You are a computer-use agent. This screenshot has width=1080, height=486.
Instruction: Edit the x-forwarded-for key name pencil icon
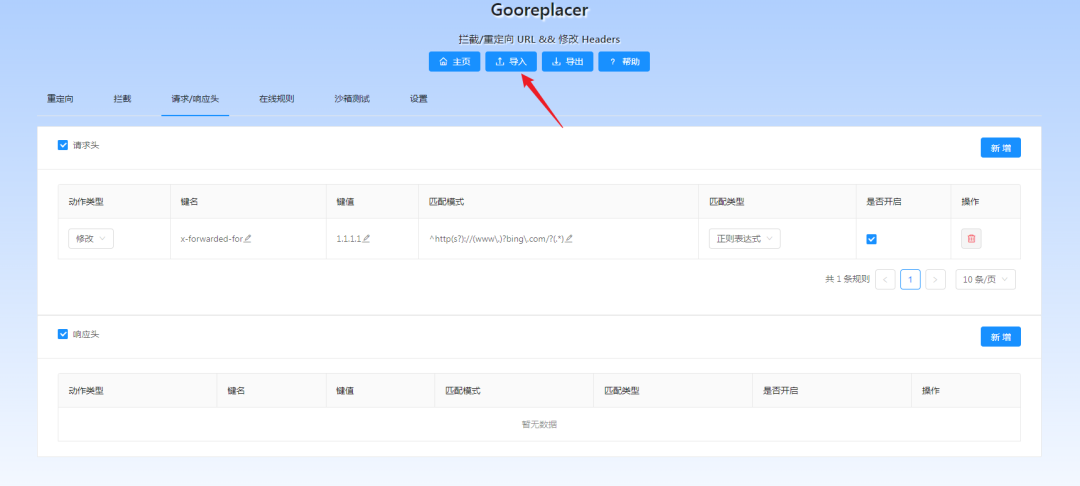248,239
